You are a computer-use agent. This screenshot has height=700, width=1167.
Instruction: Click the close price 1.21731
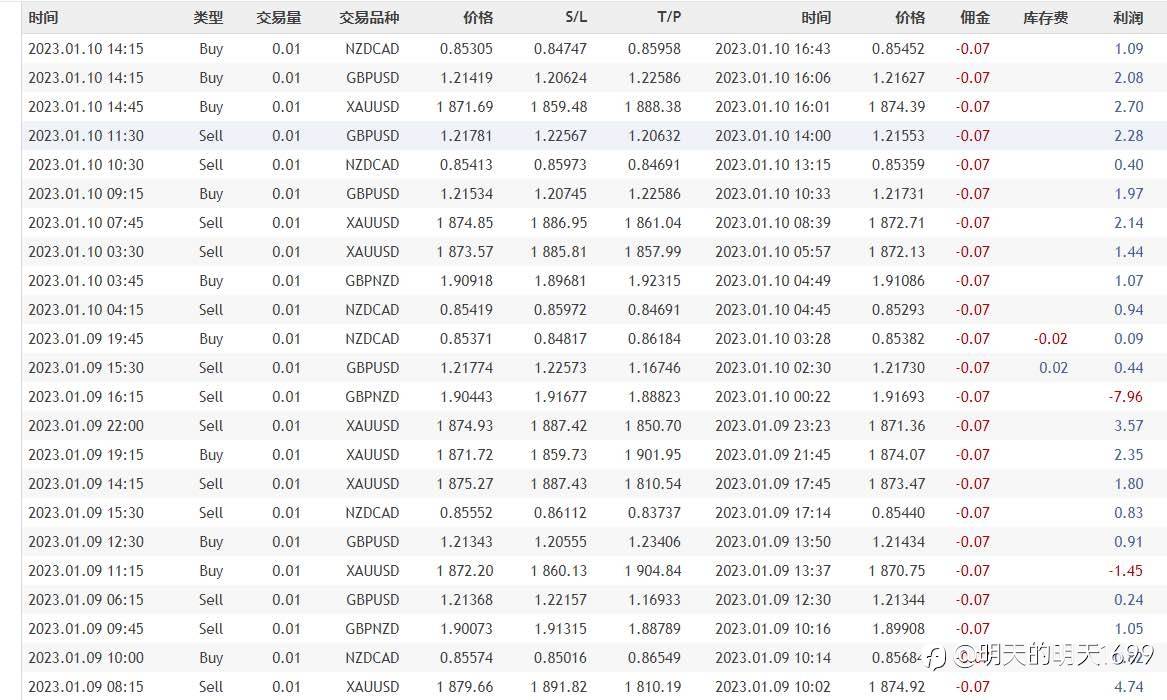tap(898, 194)
